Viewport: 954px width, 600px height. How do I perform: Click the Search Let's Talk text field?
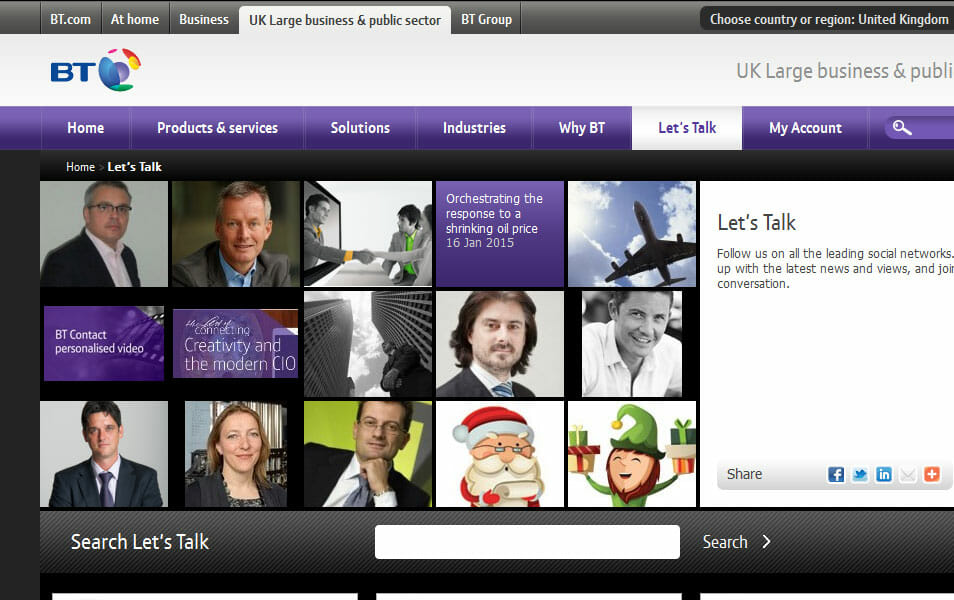coord(527,542)
